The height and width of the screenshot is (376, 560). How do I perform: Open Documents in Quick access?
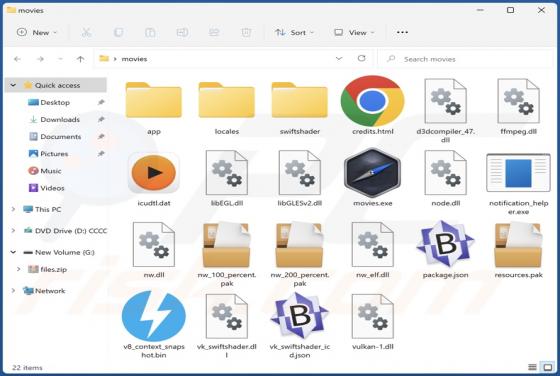61,137
